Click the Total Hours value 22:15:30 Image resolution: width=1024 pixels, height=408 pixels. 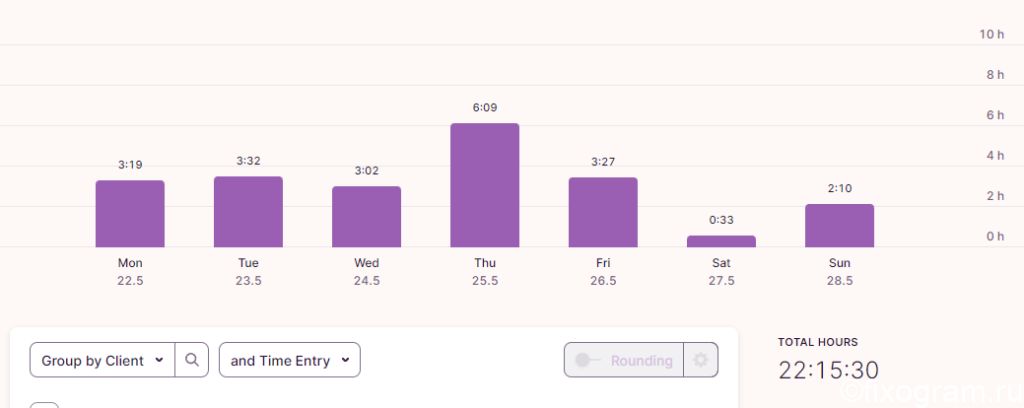click(x=828, y=370)
